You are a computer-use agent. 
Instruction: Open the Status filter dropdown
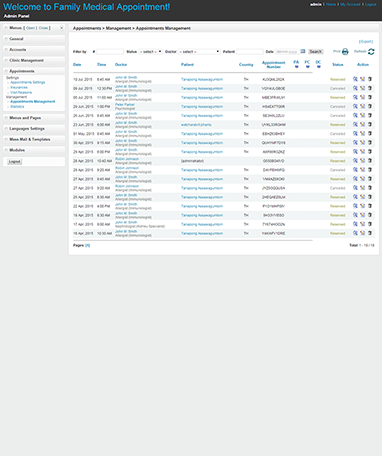(x=150, y=52)
